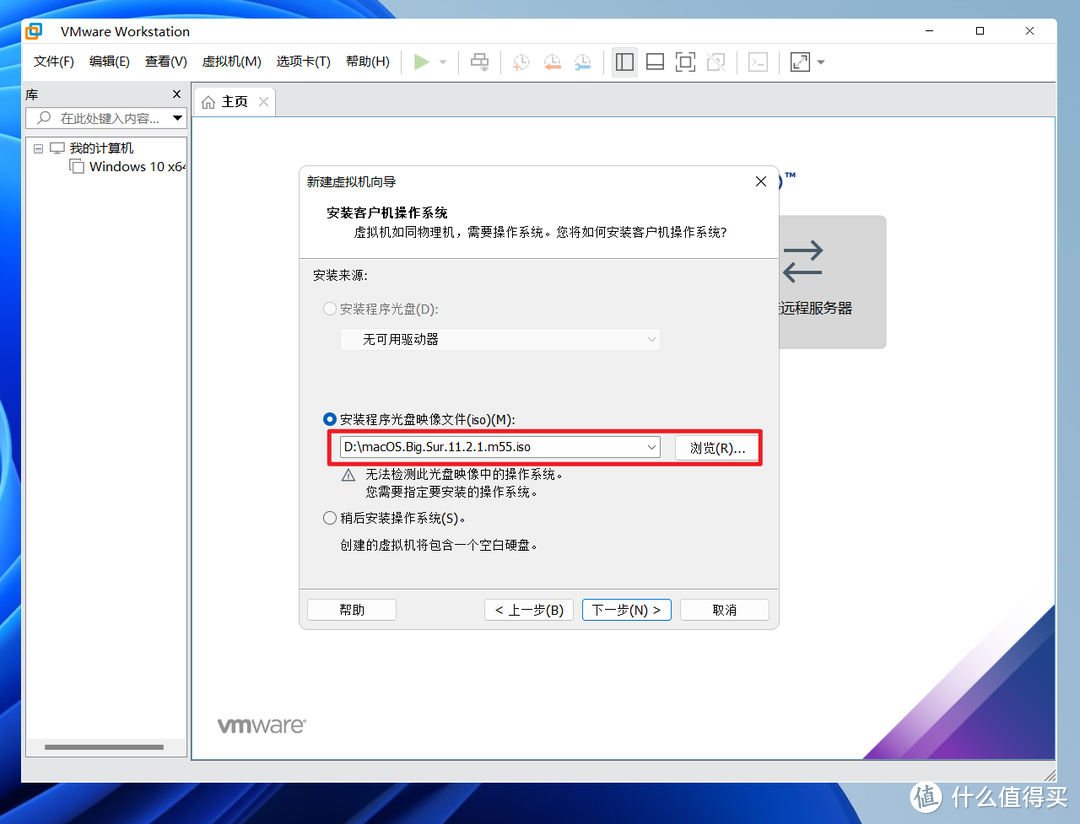
Task: Select 我的计算机 in the library tree
Action: 101,148
